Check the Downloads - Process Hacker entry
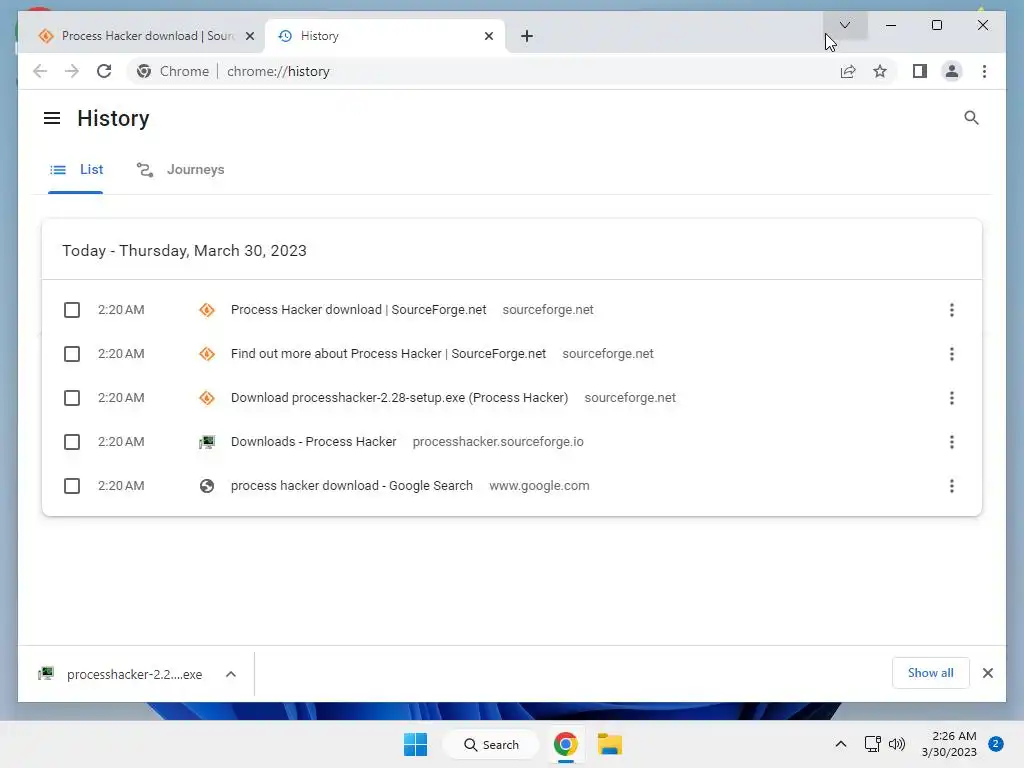 (72, 442)
